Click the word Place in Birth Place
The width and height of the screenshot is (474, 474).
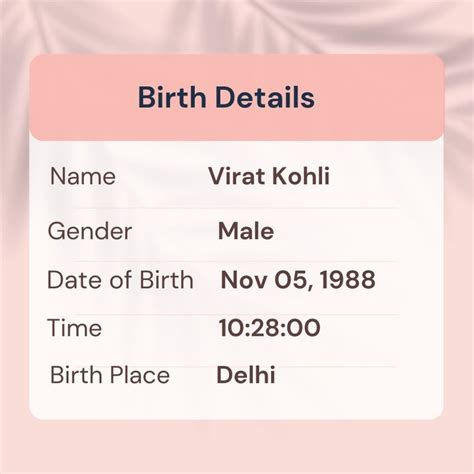pyautogui.click(x=140, y=375)
